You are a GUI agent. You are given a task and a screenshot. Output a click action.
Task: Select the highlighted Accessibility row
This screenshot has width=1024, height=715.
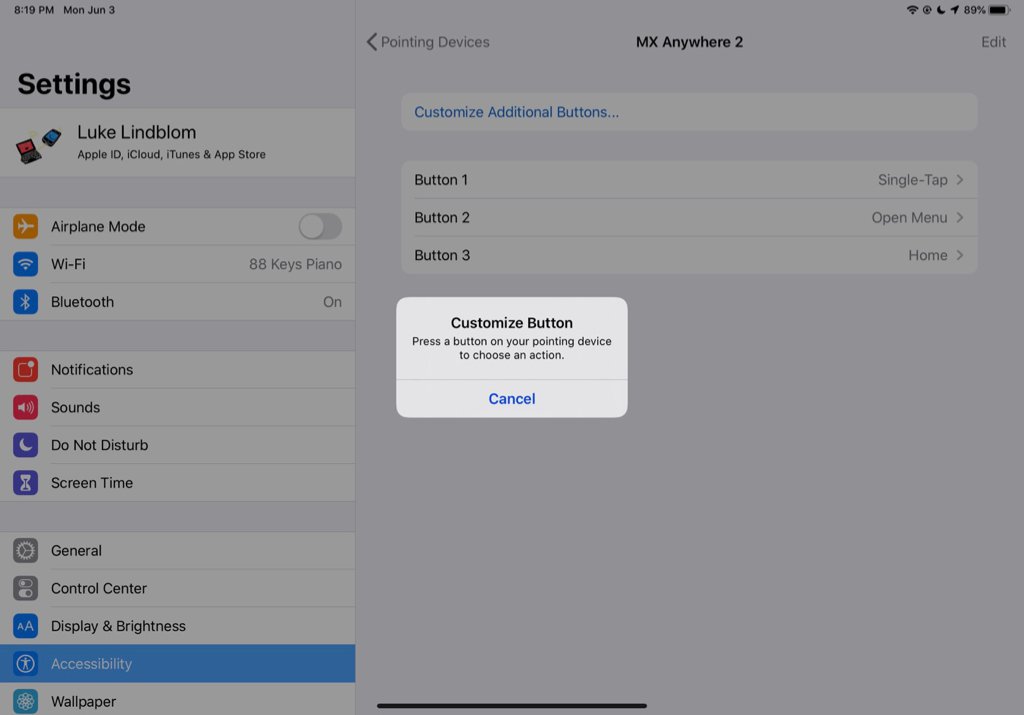(178, 664)
